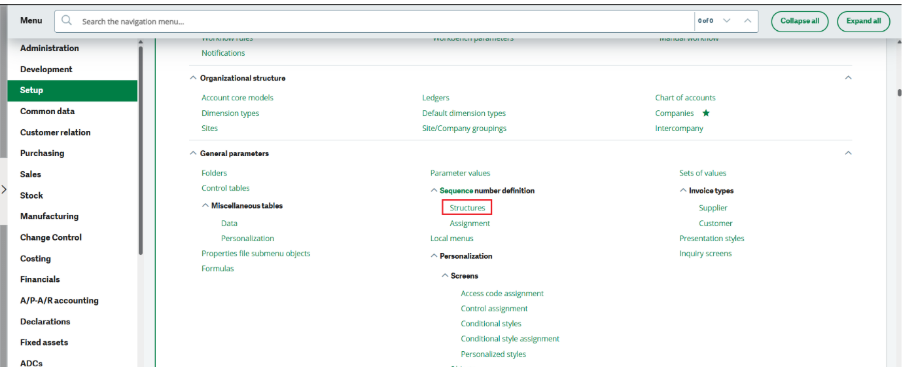Open Supplier invoice types link
This screenshot has height=370, width=903.
pos(713,207)
